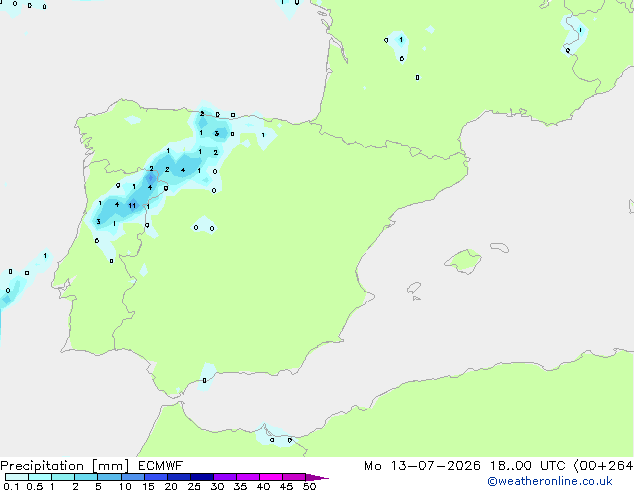This screenshot has width=634, height=490.
Task: Click the 20–25 mm legend swatch
Action: (178, 477)
